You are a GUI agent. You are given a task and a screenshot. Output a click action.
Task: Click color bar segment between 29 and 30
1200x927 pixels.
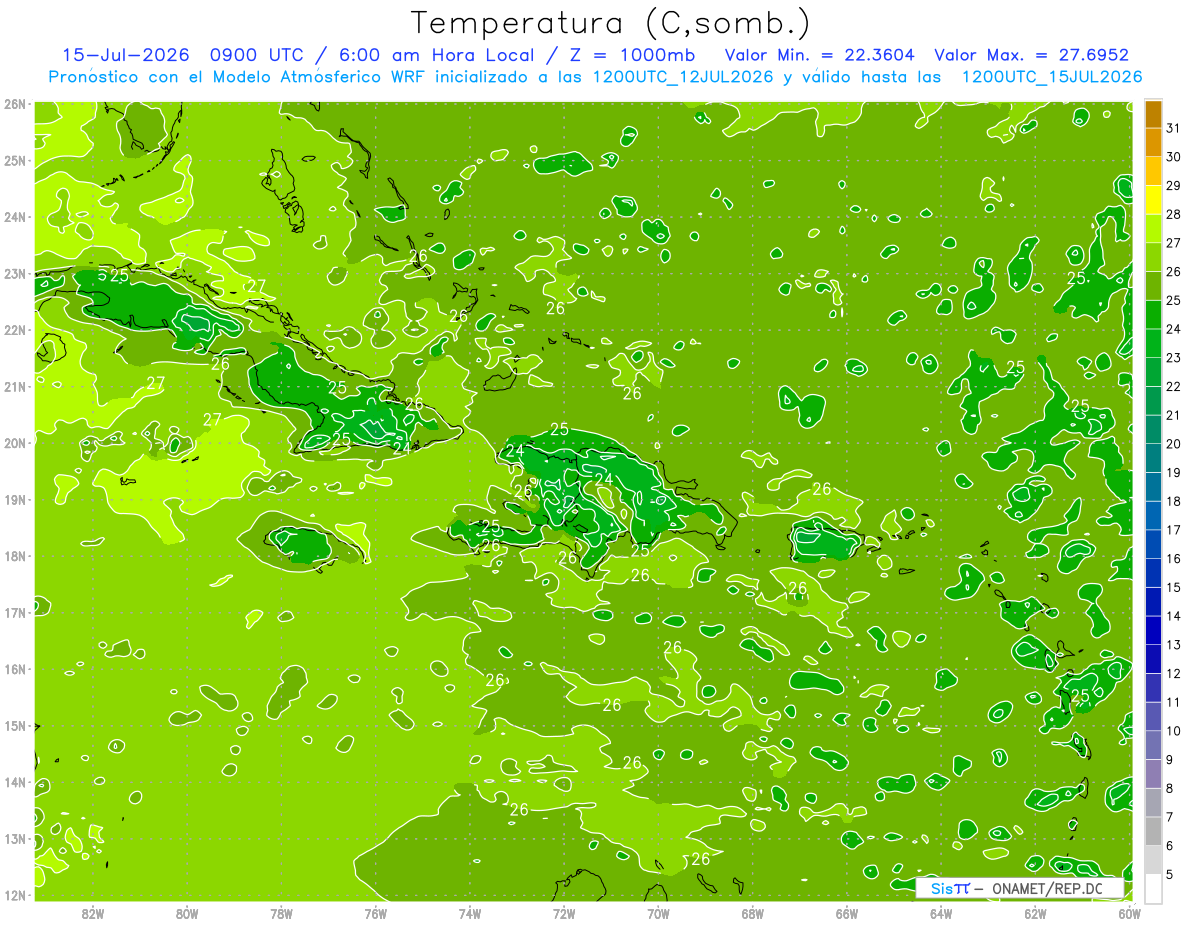1153,171
